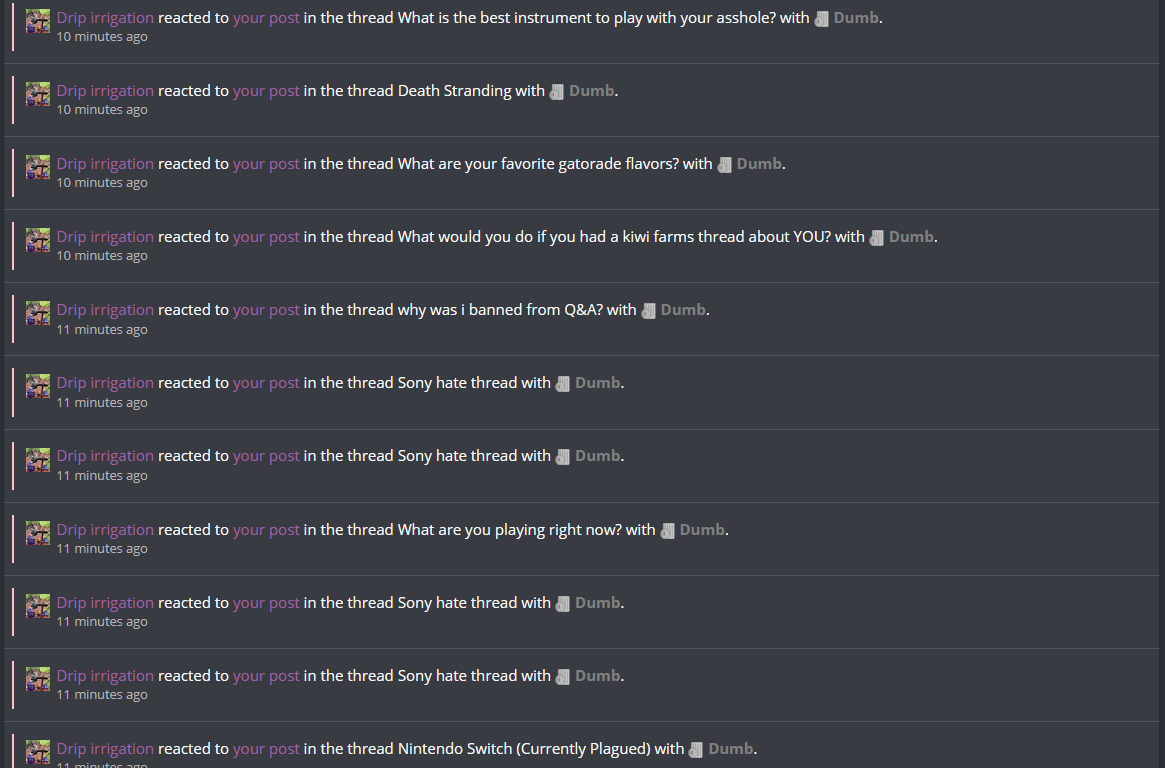Open Drip irrigation profile in Death Stranding row
Screen dimensions: 1165x768
105,91
